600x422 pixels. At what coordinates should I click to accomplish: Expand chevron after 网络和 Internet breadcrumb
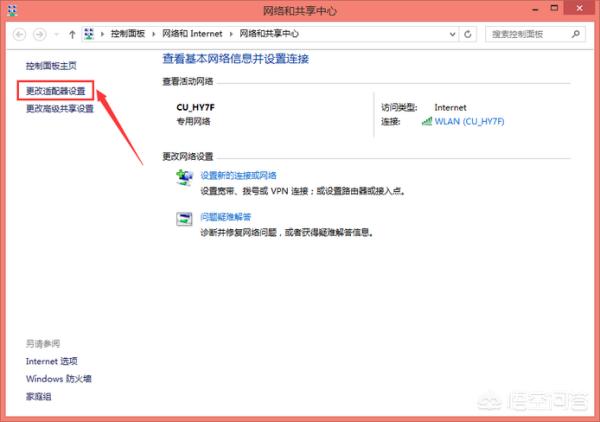pos(231,34)
